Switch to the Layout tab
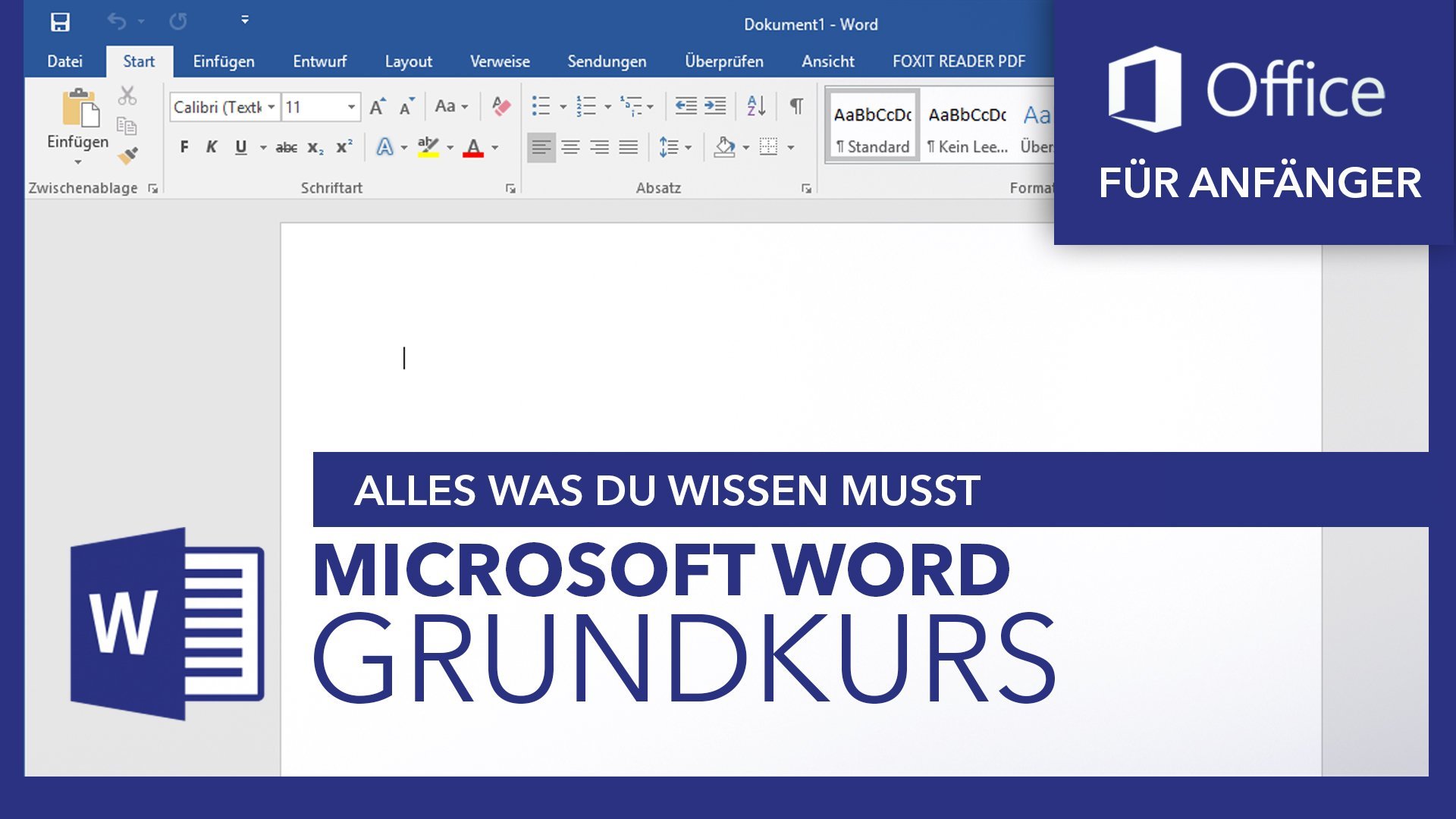The image size is (1456, 819). 408,61
